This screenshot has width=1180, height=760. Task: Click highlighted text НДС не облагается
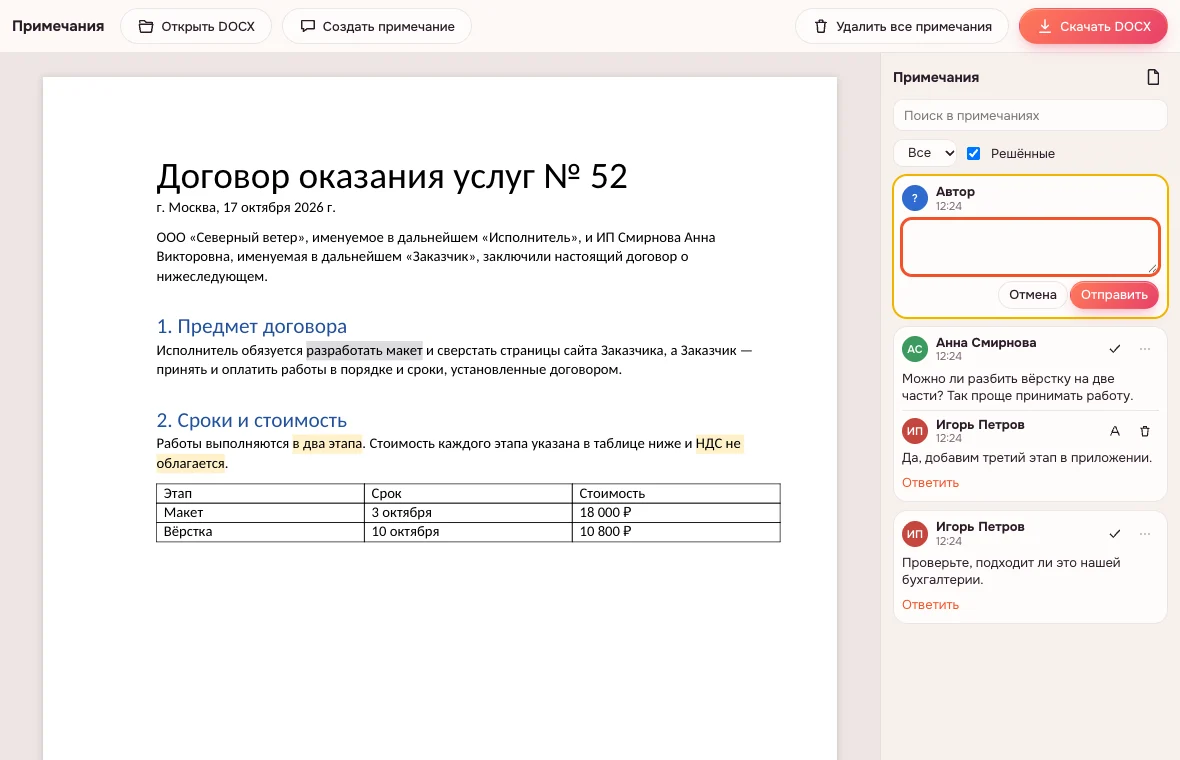tap(719, 444)
